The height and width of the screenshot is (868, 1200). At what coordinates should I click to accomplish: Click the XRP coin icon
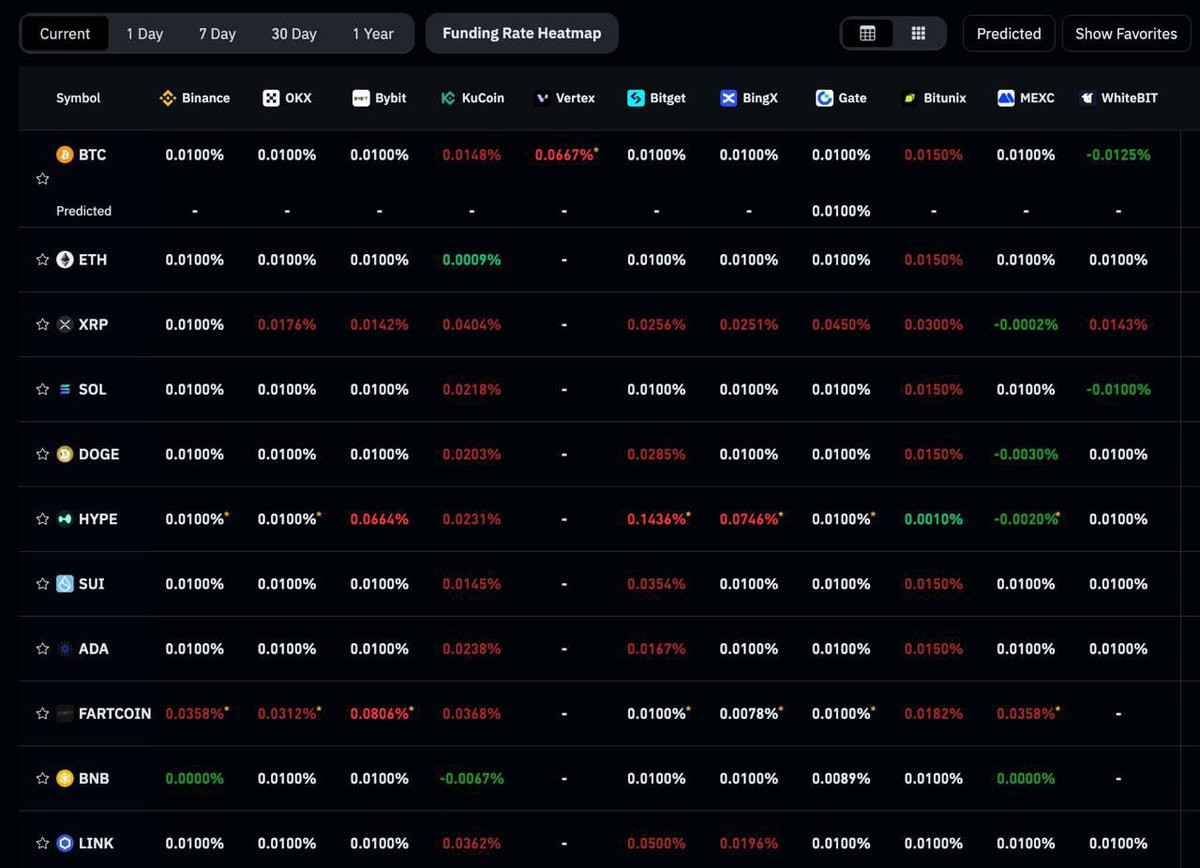pyautogui.click(x=65, y=325)
